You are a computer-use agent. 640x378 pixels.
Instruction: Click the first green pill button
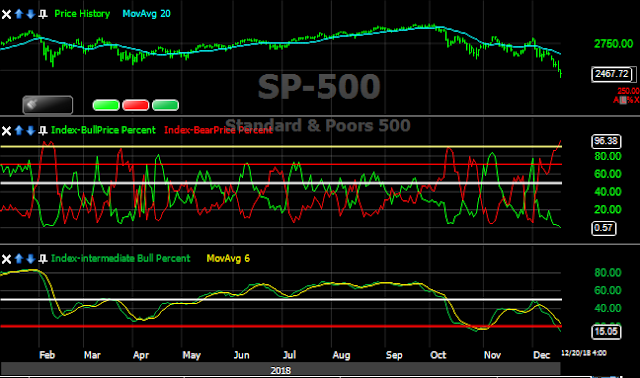(106, 105)
